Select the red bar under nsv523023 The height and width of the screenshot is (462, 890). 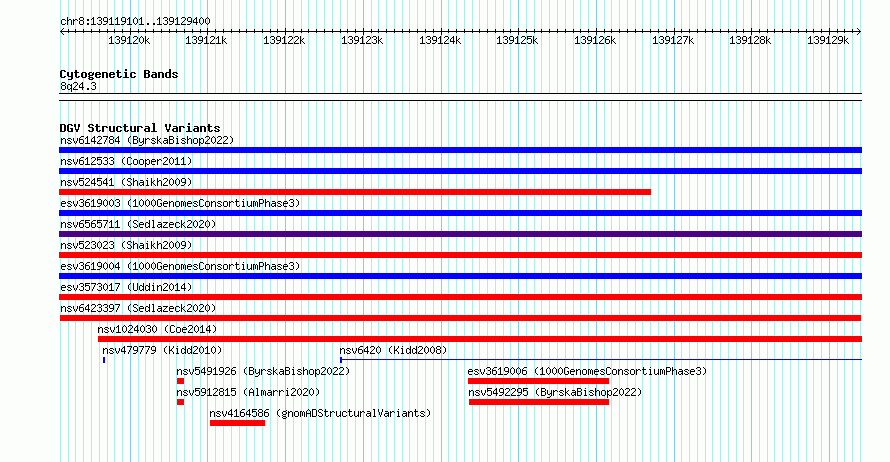(x=460, y=255)
